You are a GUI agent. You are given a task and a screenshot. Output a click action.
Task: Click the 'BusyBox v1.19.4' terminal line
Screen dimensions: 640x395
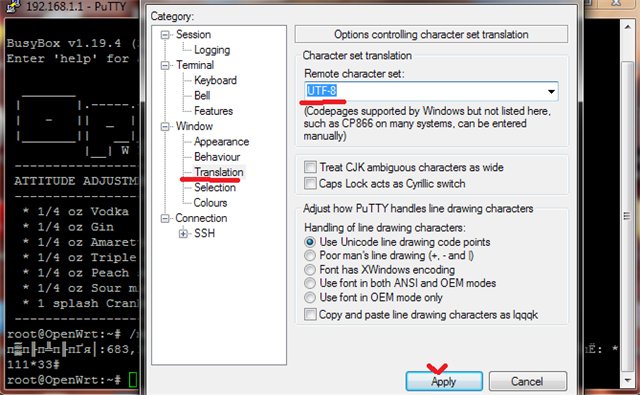[72, 43]
